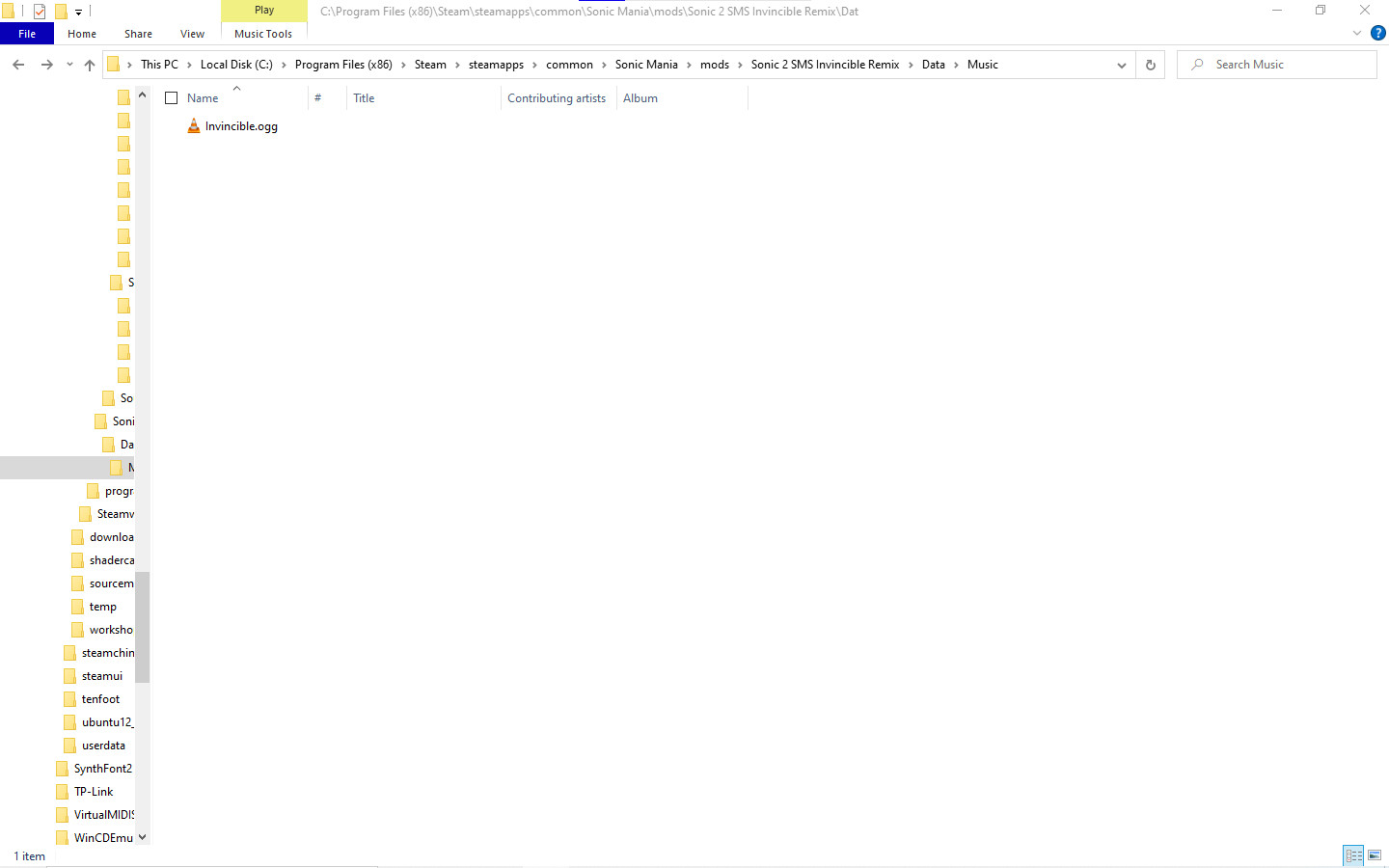This screenshot has height=868, width=1389.
Task: Jump to Sonic Mania in the breadcrumb path
Action: pyautogui.click(x=646, y=65)
